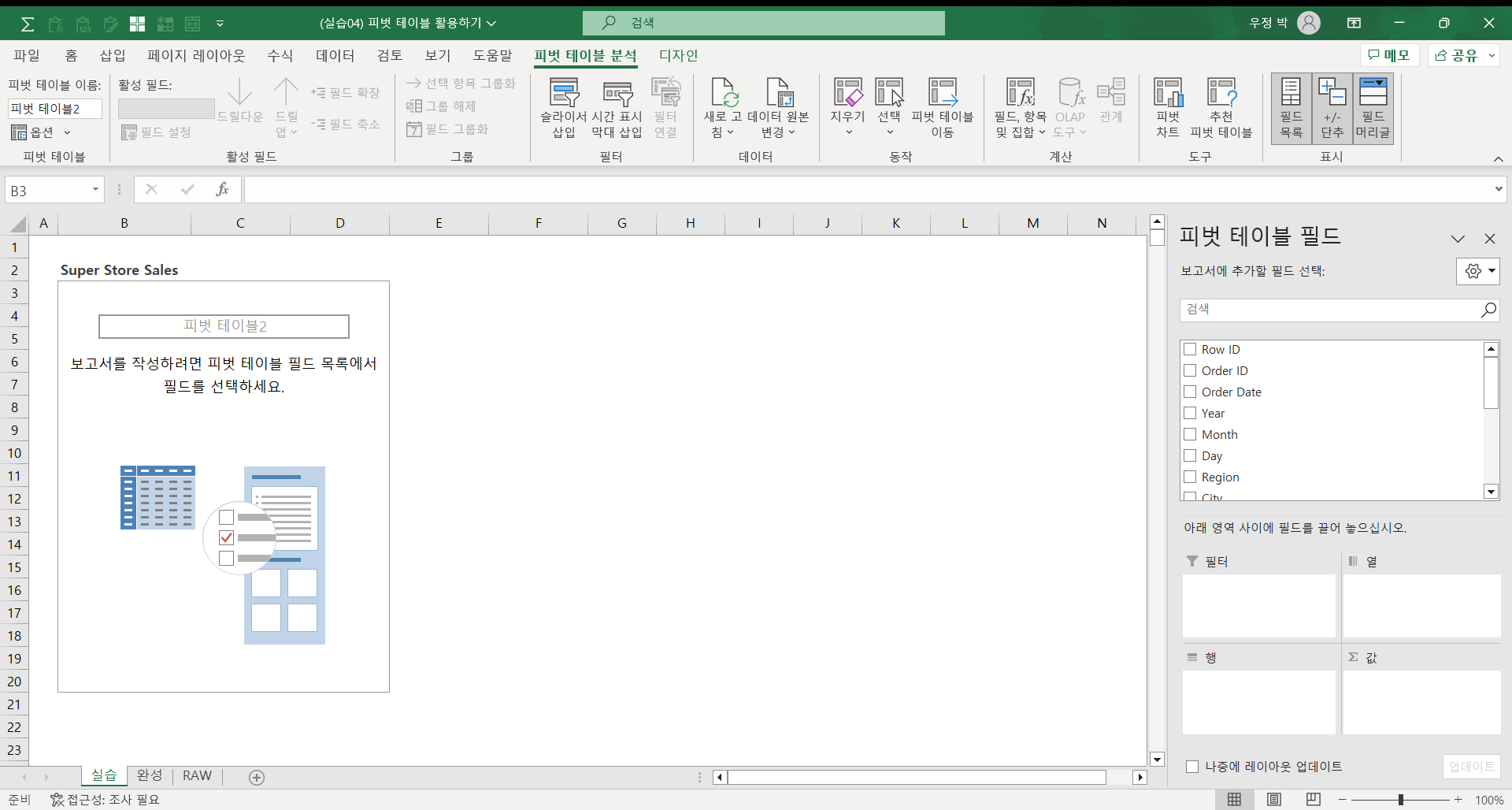Open the Design ribbon tab
Screen dimensions: 1512x810
click(679, 55)
